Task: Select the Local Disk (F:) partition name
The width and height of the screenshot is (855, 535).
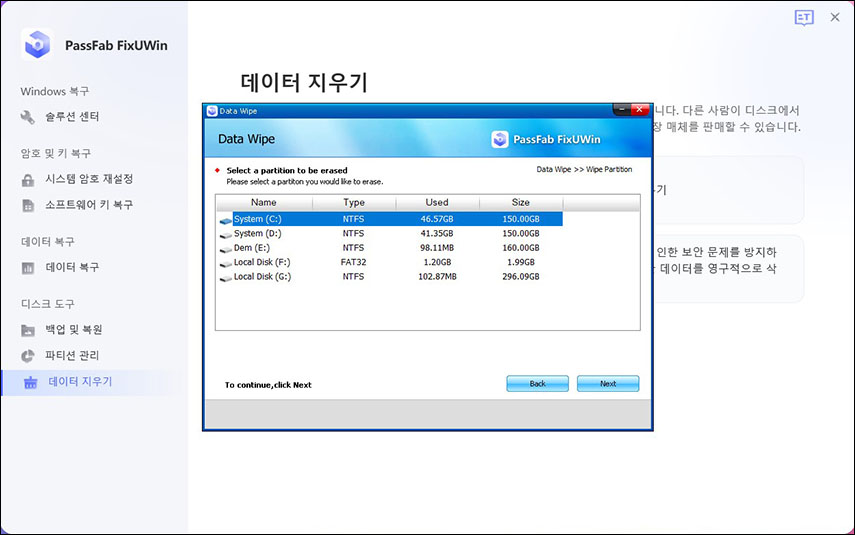Action: click(x=262, y=262)
